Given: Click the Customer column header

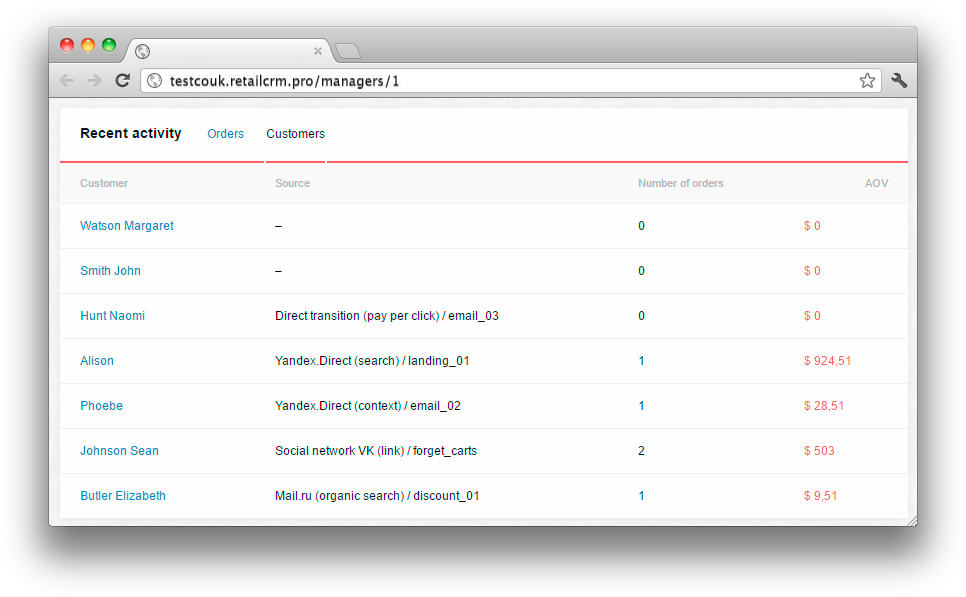Looking at the screenshot, I should [x=104, y=183].
